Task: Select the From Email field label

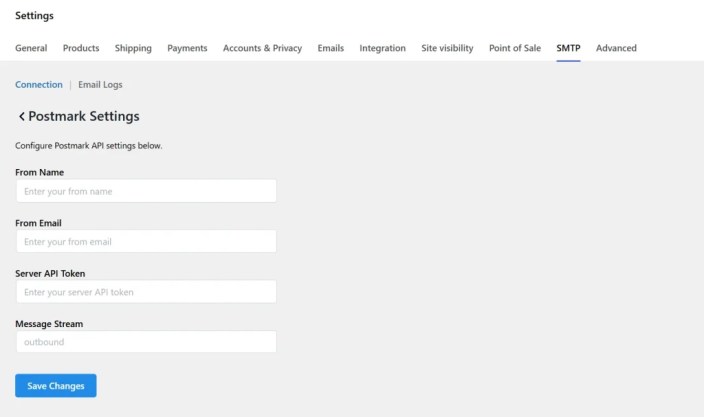Action: [x=38, y=223]
